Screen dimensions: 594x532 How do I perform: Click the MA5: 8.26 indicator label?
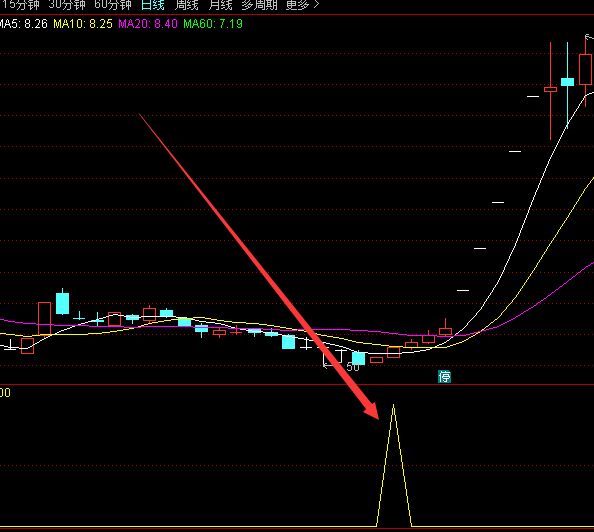click(23, 24)
